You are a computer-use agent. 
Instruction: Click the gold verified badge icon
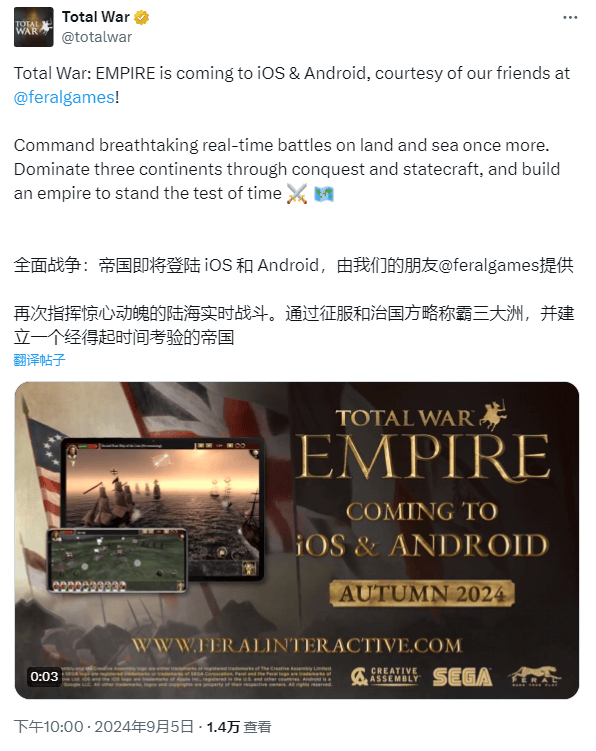(x=141, y=18)
